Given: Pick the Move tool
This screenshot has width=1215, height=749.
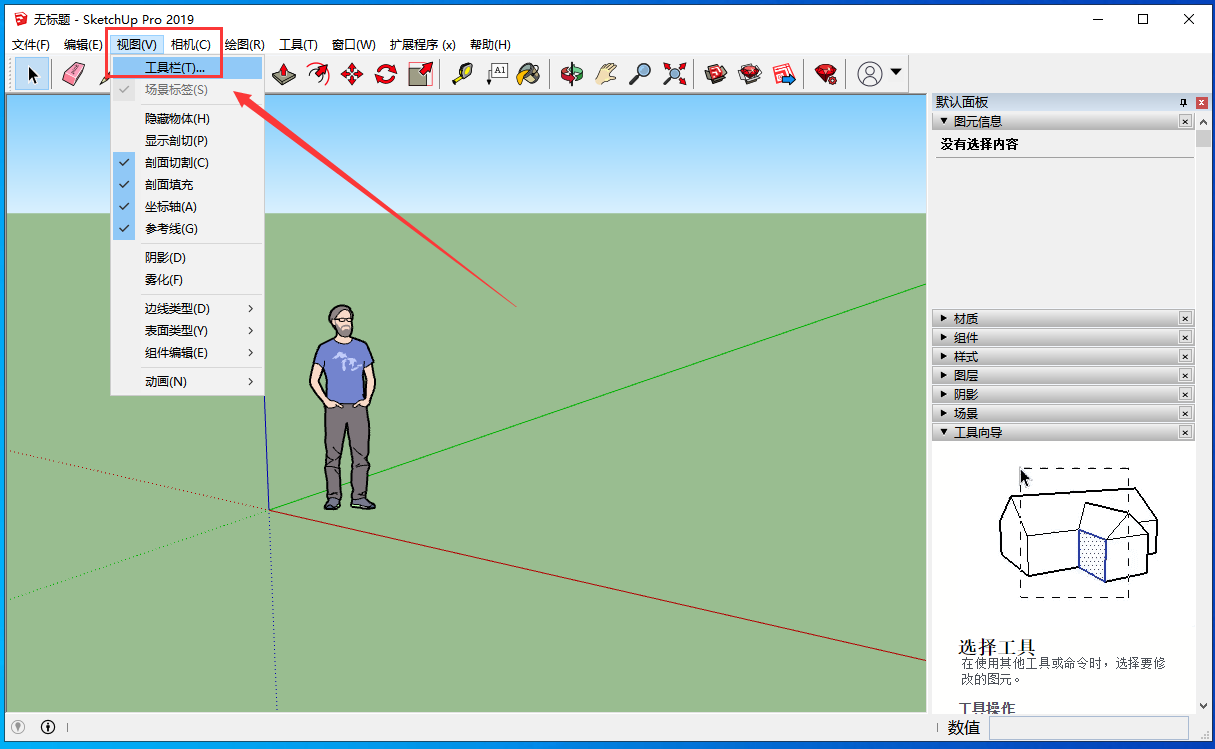Looking at the screenshot, I should (x=352, y=73).
